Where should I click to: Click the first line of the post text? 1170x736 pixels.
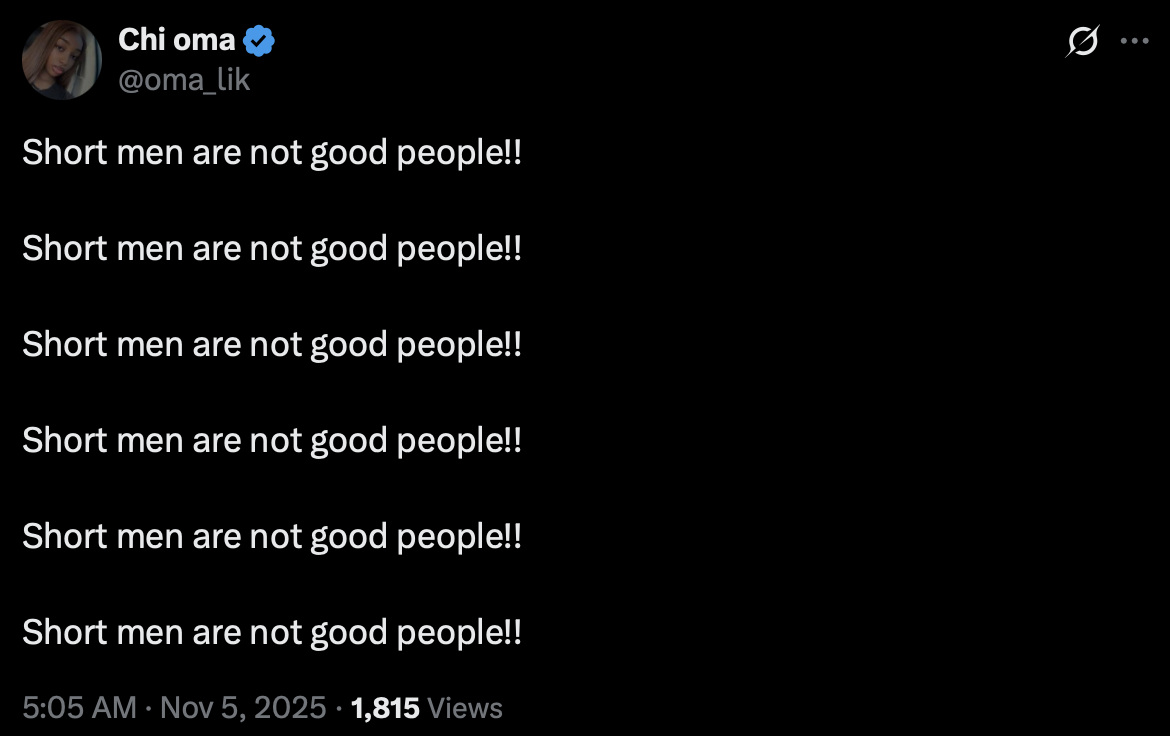tap(272, 153)
